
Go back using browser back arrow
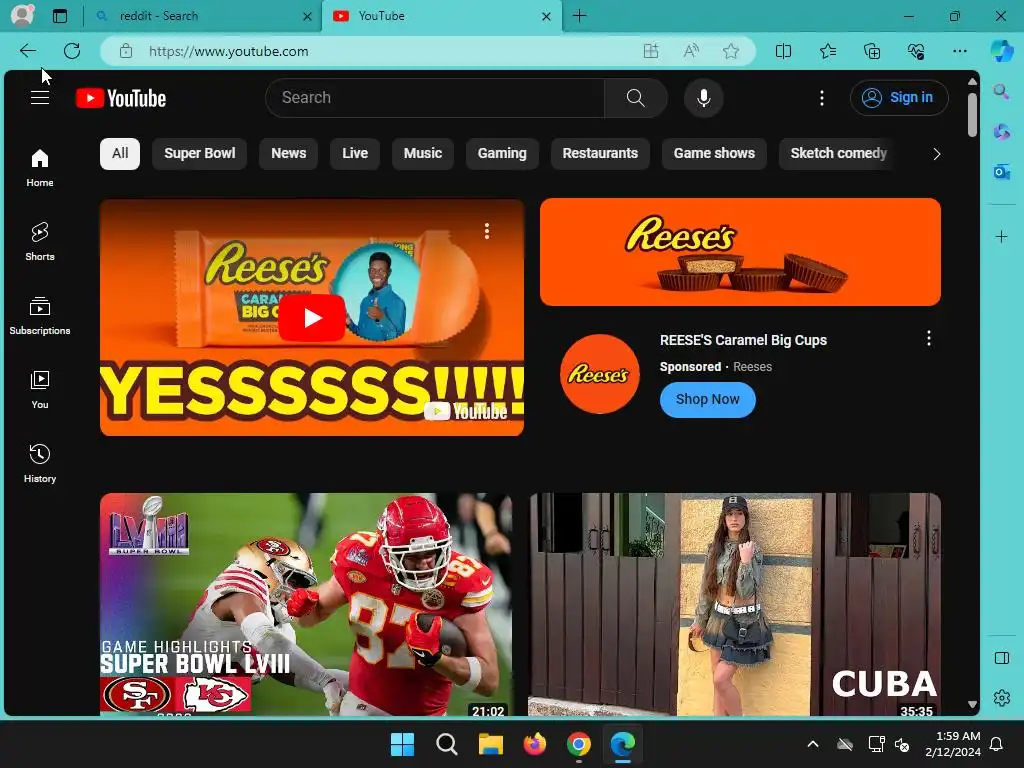point(27,51)
